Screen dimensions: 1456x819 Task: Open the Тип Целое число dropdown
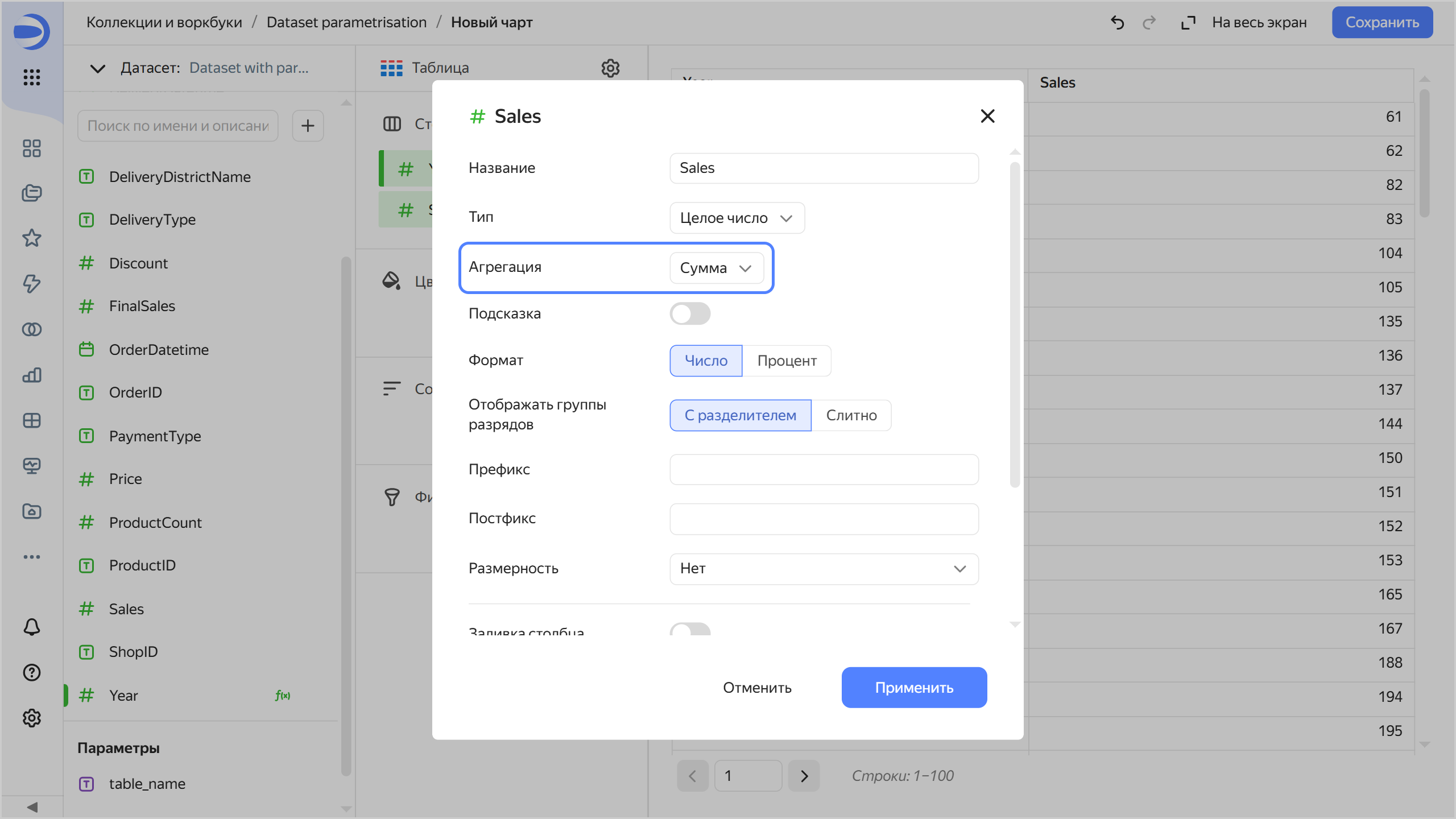pos(737,218)
